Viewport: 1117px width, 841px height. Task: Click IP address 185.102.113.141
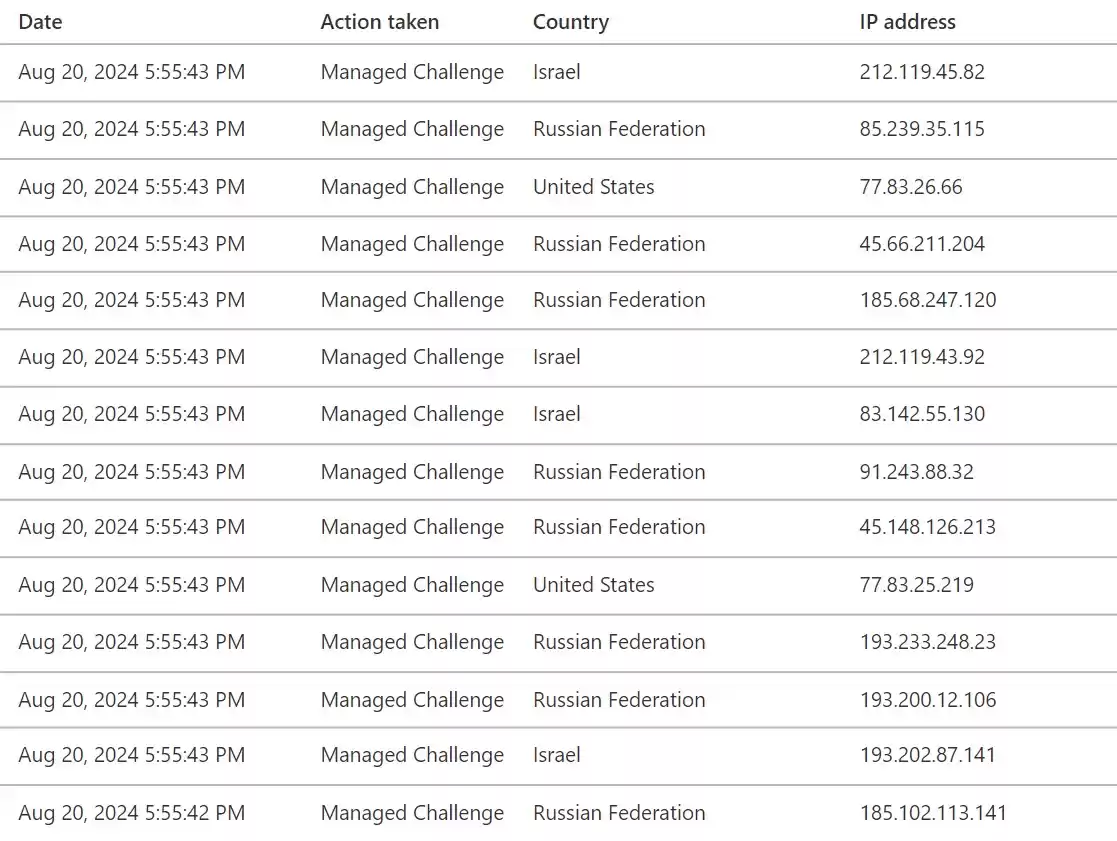[x=933, y=813]
